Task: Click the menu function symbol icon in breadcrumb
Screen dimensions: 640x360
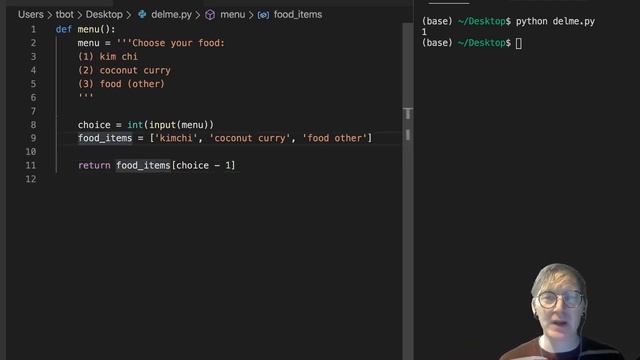Action: (210, 15)
